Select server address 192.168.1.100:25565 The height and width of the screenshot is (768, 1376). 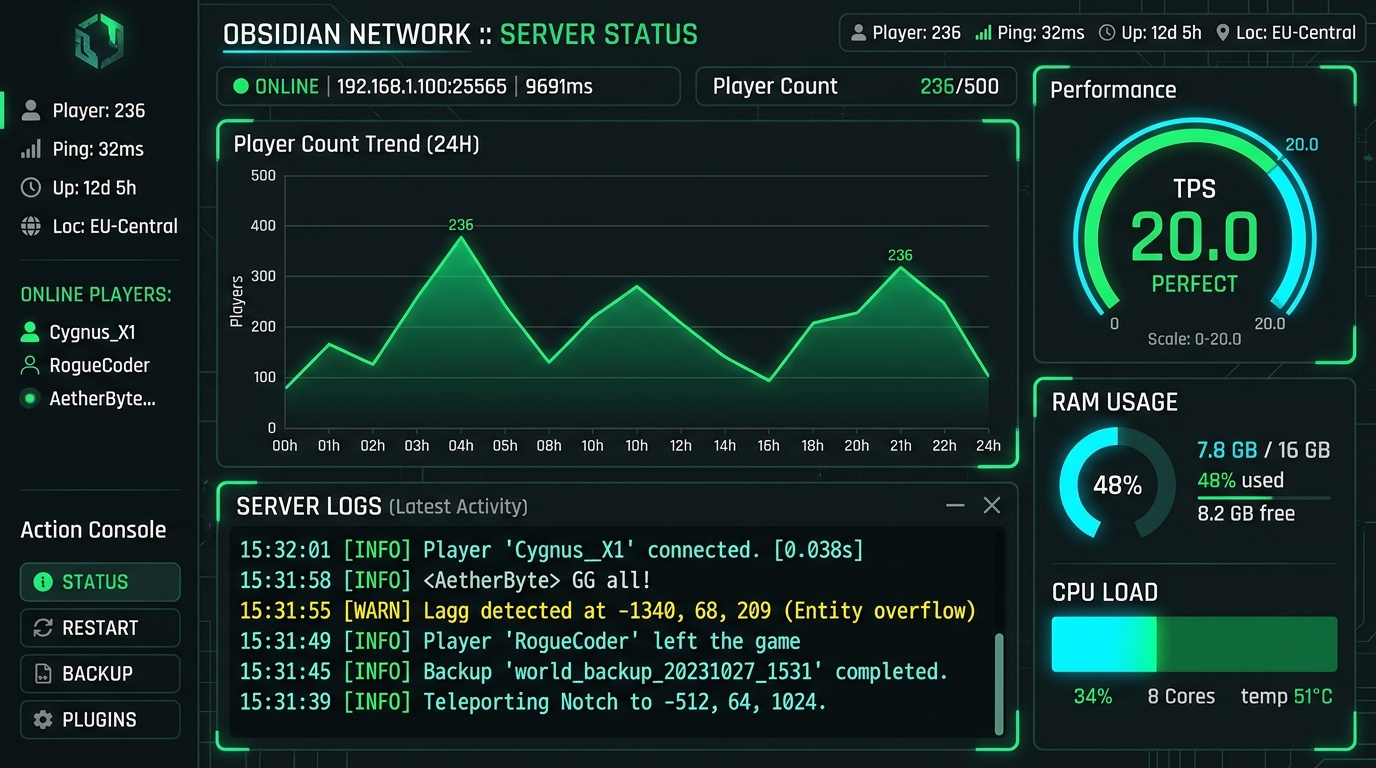coord(422,87)
